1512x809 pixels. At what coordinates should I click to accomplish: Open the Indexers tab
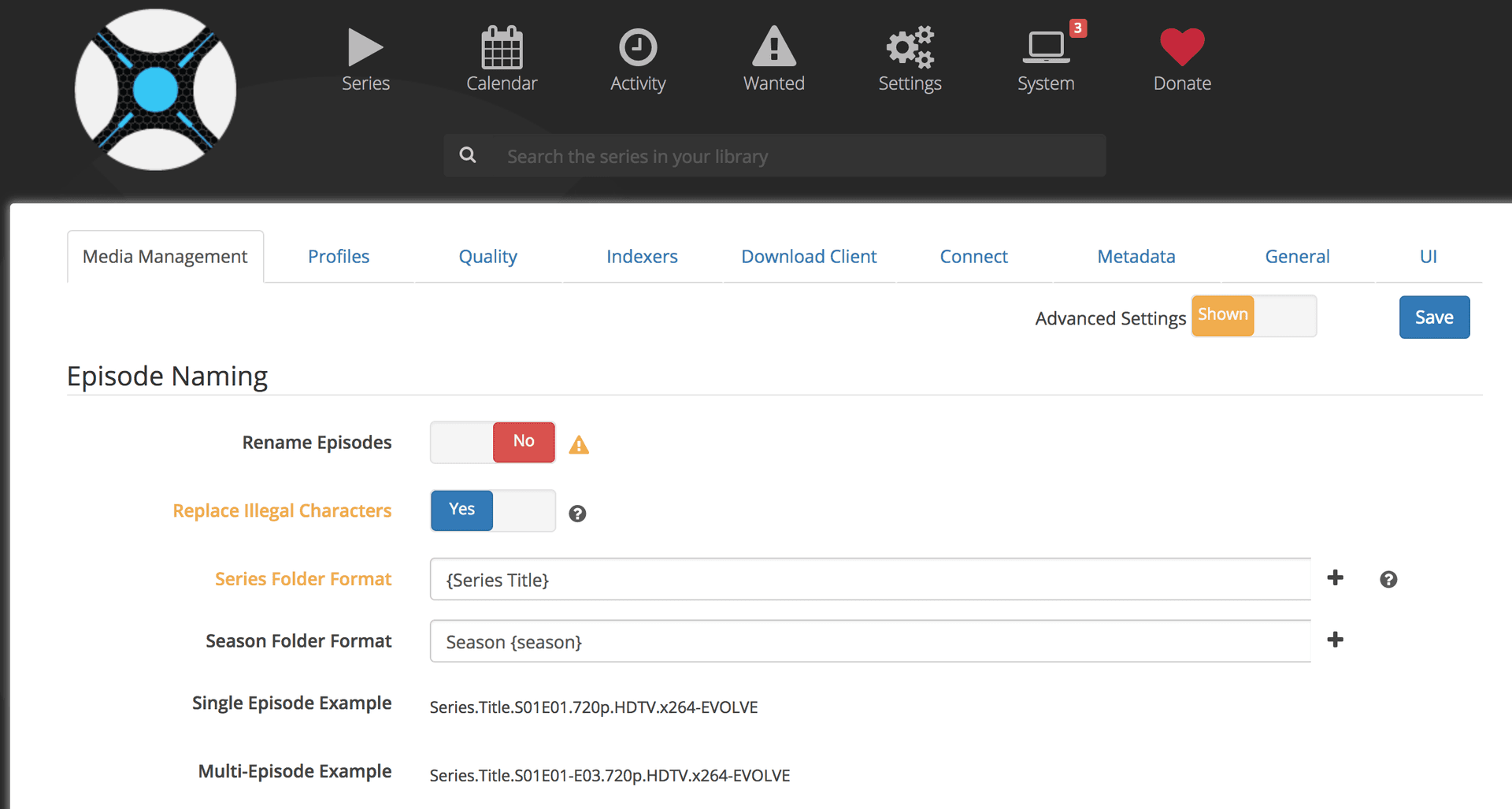pos(642,256)
